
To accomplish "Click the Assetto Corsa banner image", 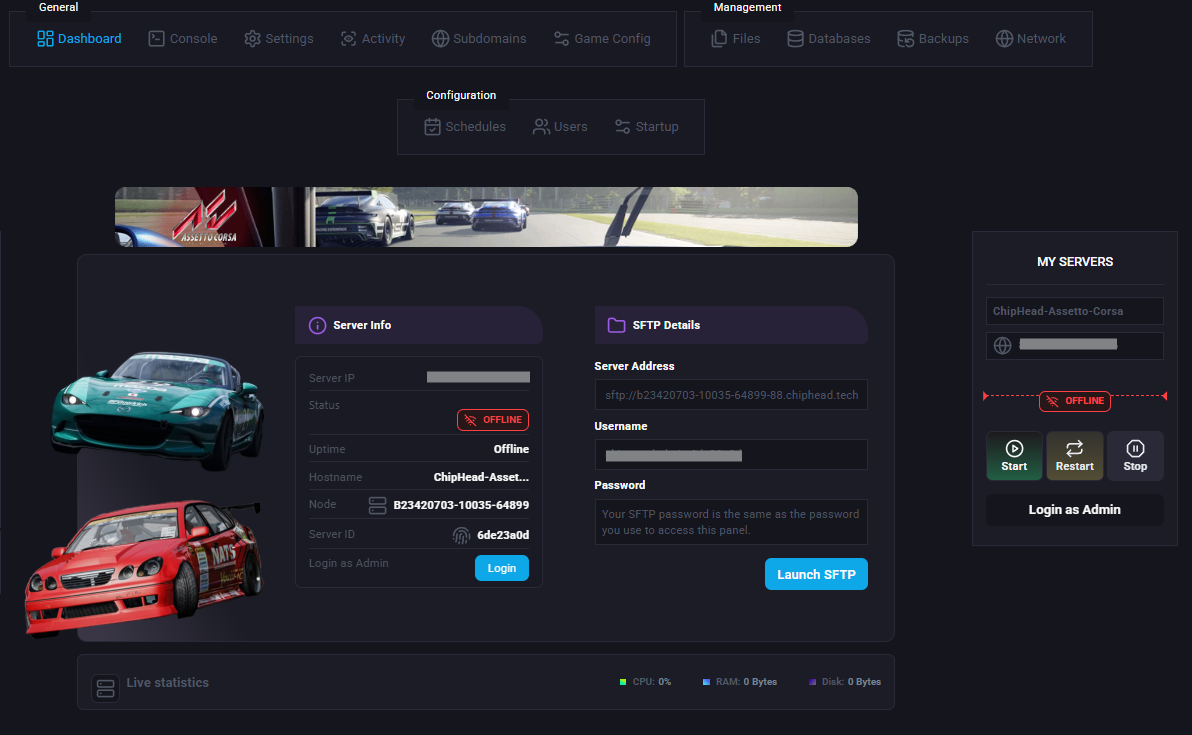I will (x=487, y=217).
